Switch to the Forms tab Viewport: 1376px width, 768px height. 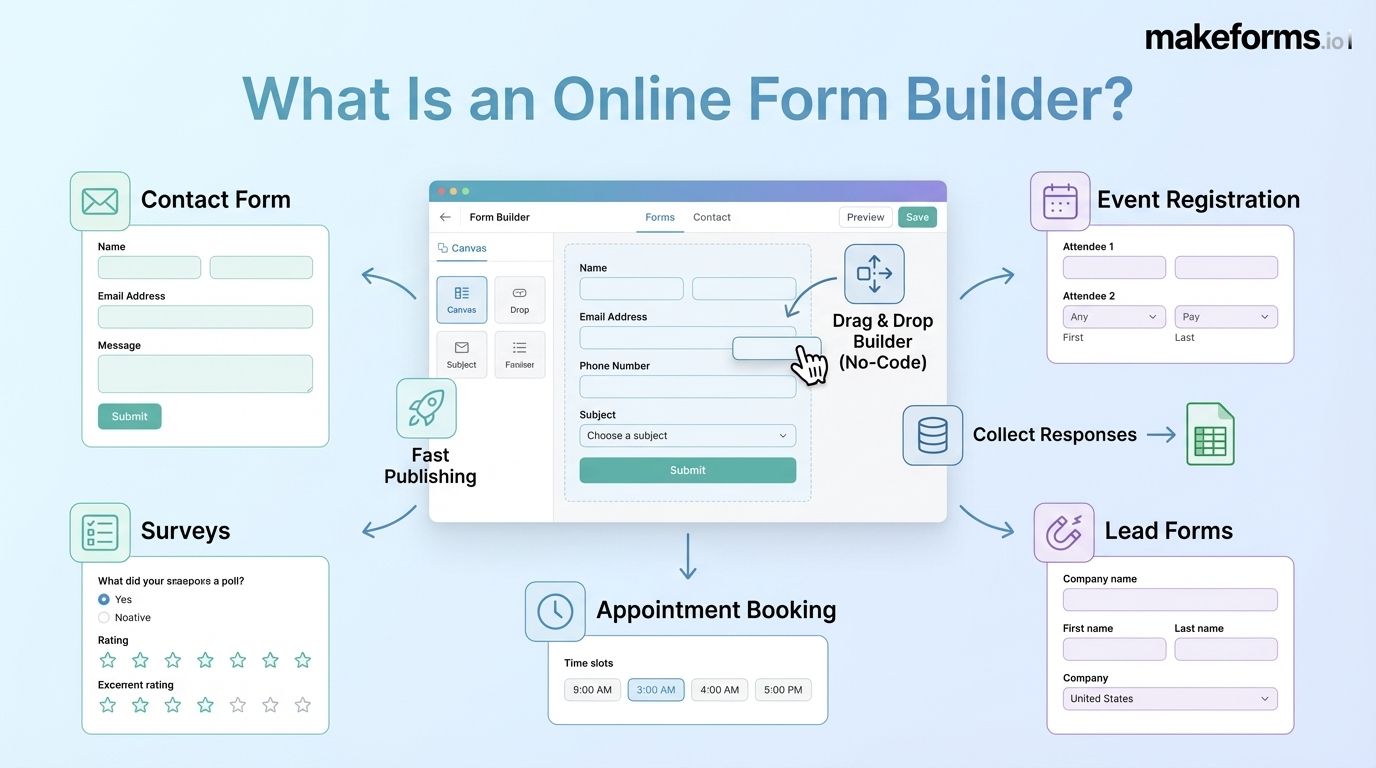(x=659, y=217)
